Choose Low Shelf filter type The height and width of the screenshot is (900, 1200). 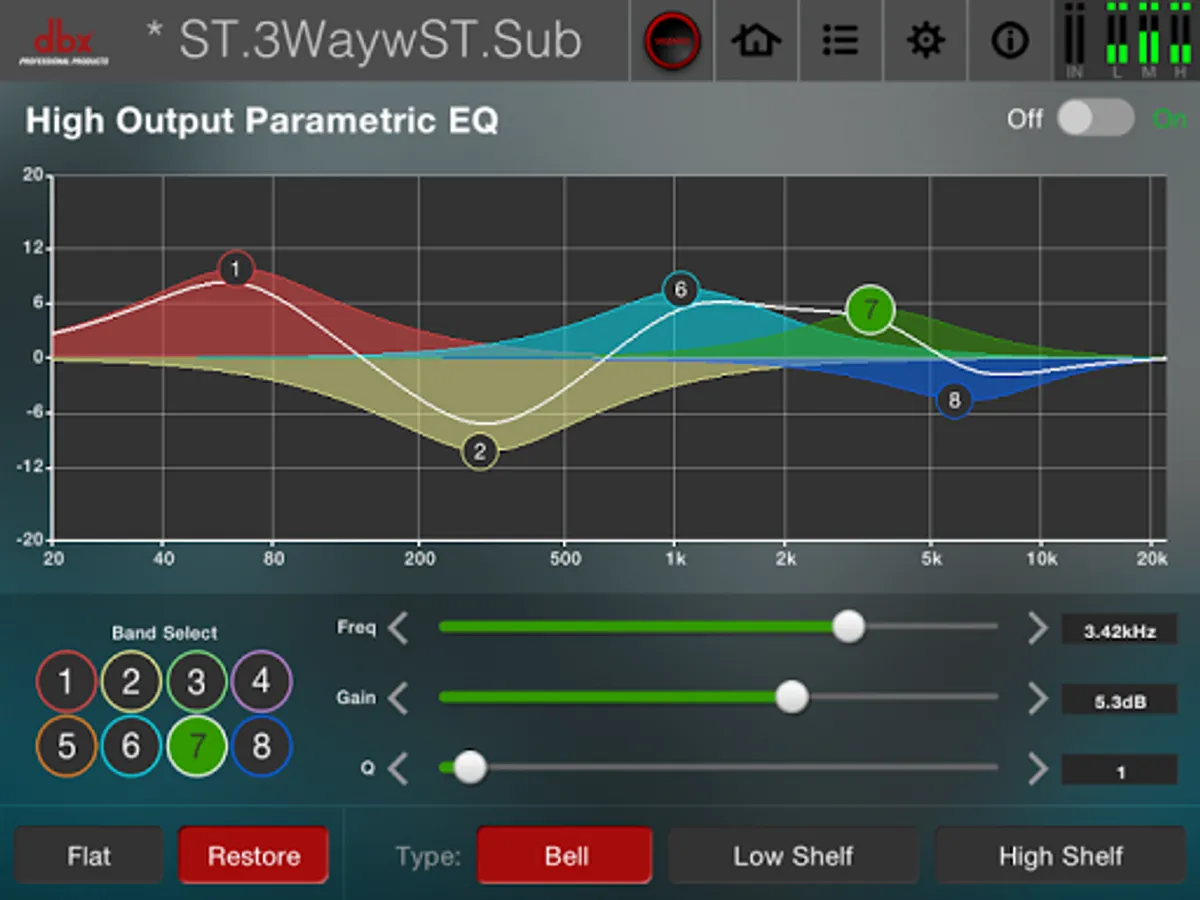(793, 856)
